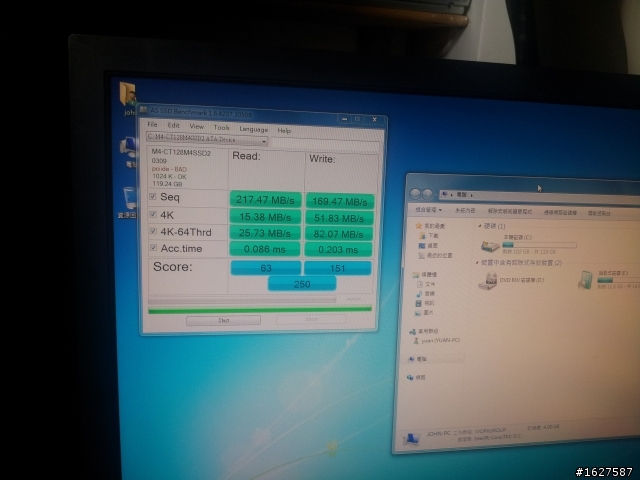Select the Local Disk (C:) drive icon

point(490,246)
